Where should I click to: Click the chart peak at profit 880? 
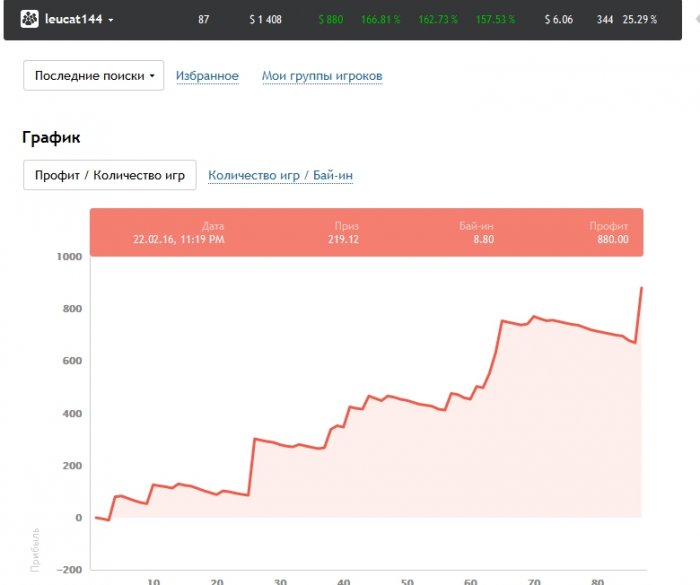[x=640, y=288]
